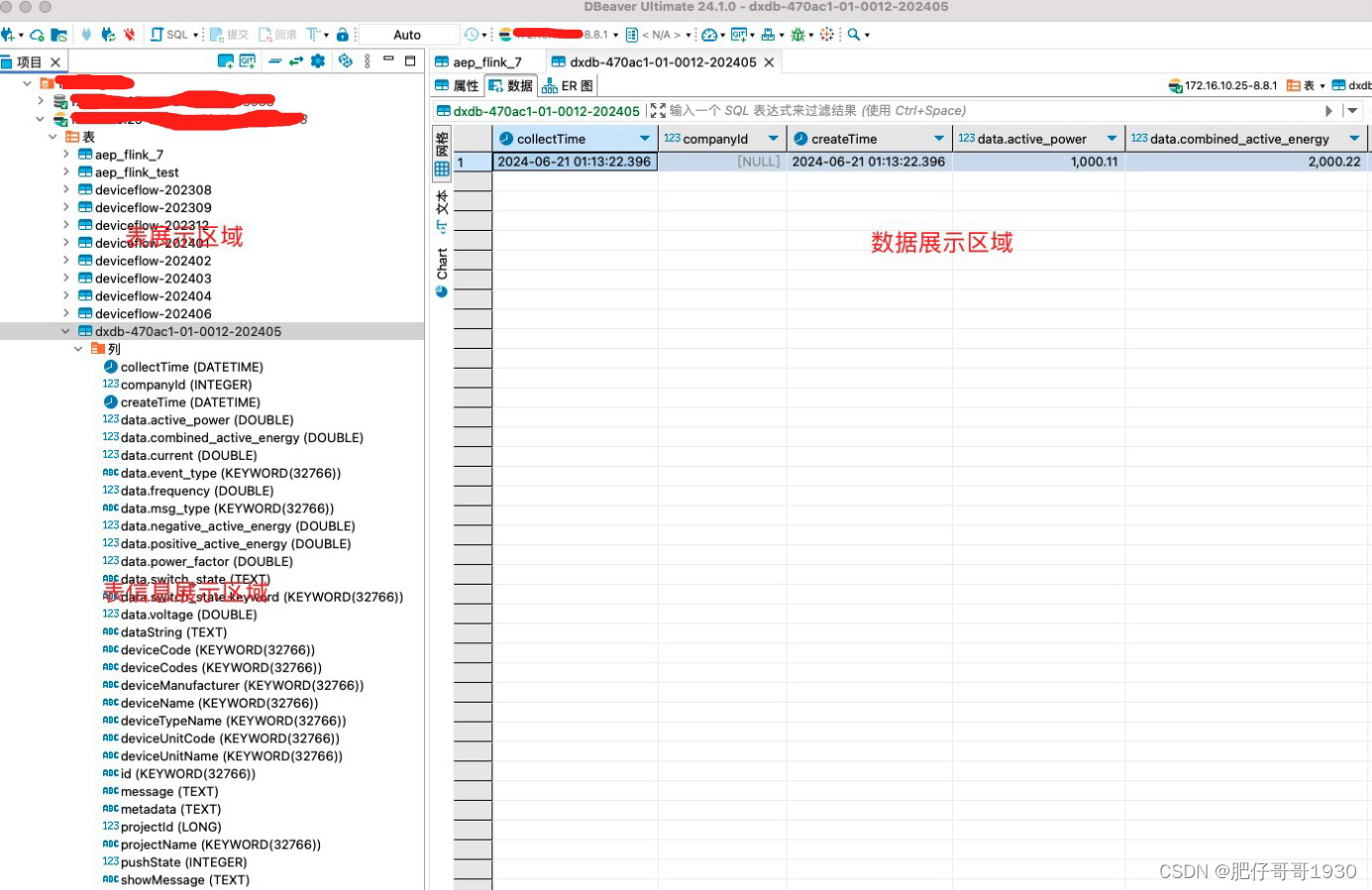Select the deviceflow-202406 table
Viewport: 1372px width, 890px height.
[153, 314]
